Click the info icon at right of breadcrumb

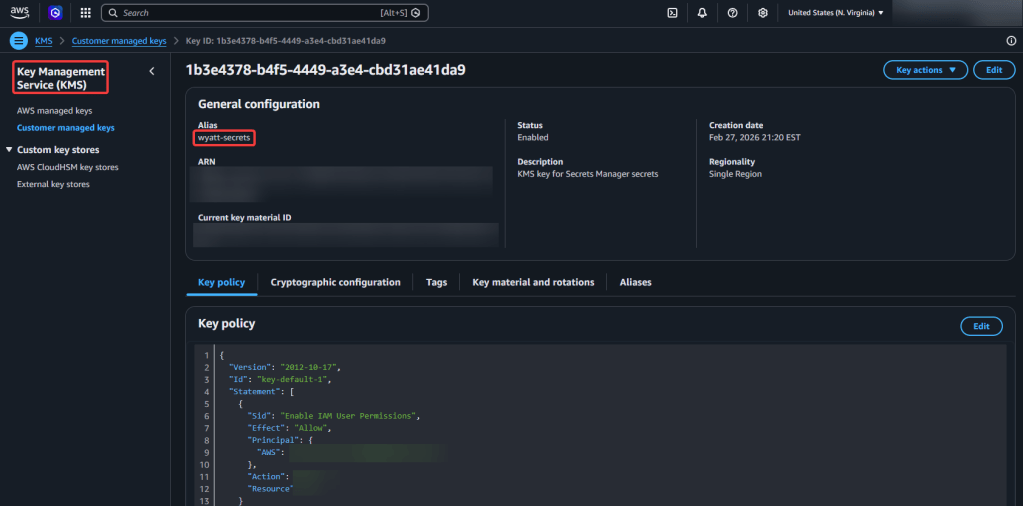click(1010, 41)
